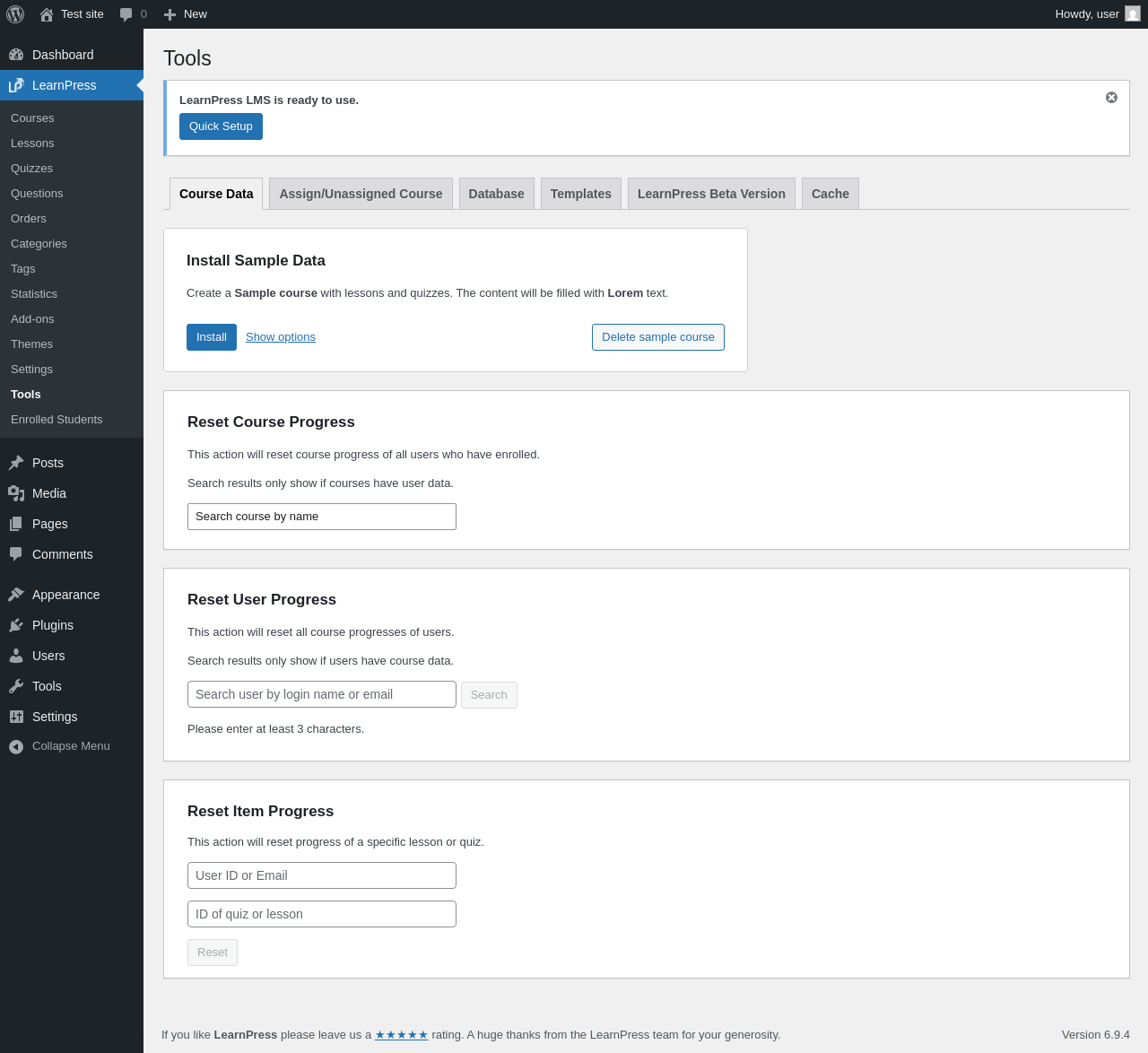Click the Posts pushpin icon
Screen dimensions: 1148x1053
point(16,463)
